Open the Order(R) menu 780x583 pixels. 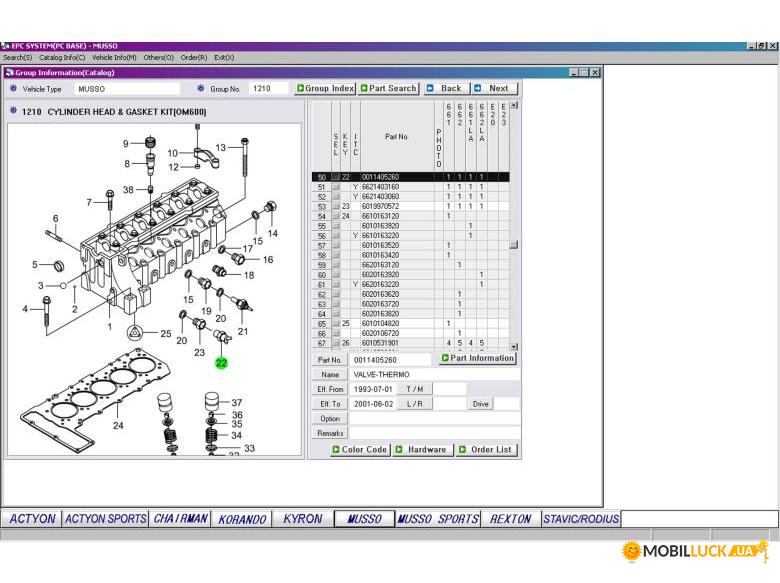coord(194,58)
